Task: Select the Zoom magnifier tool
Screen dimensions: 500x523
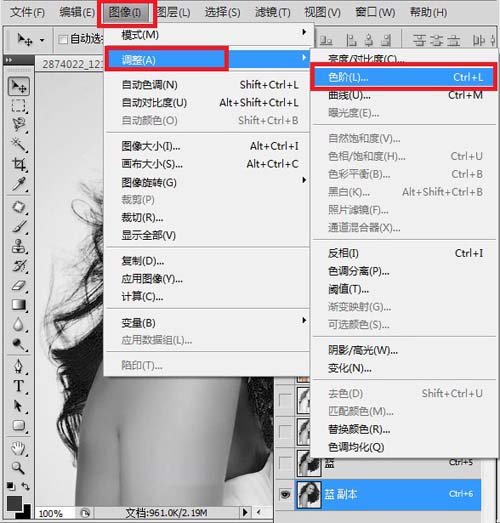Action: coord(19,468)
